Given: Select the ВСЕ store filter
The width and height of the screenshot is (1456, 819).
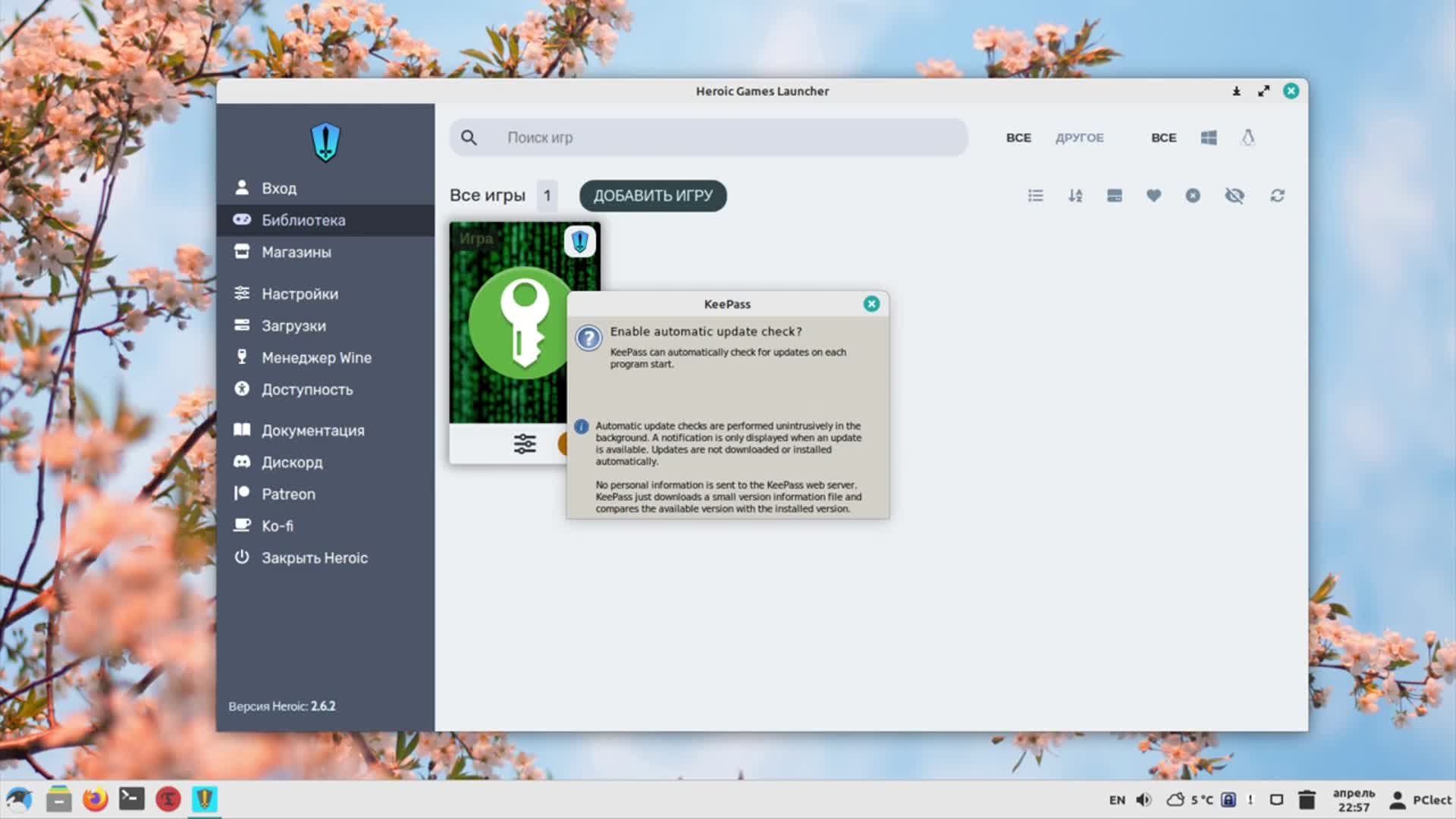Looking at the screenshot, I should [x=1018, y=137].
